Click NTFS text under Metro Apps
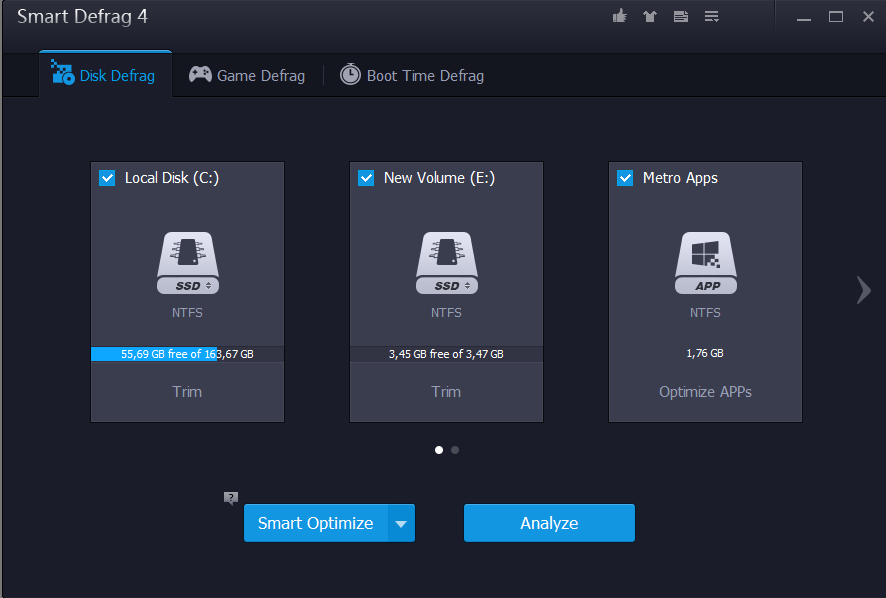The image size is (886, 598). tap(705, 313)
